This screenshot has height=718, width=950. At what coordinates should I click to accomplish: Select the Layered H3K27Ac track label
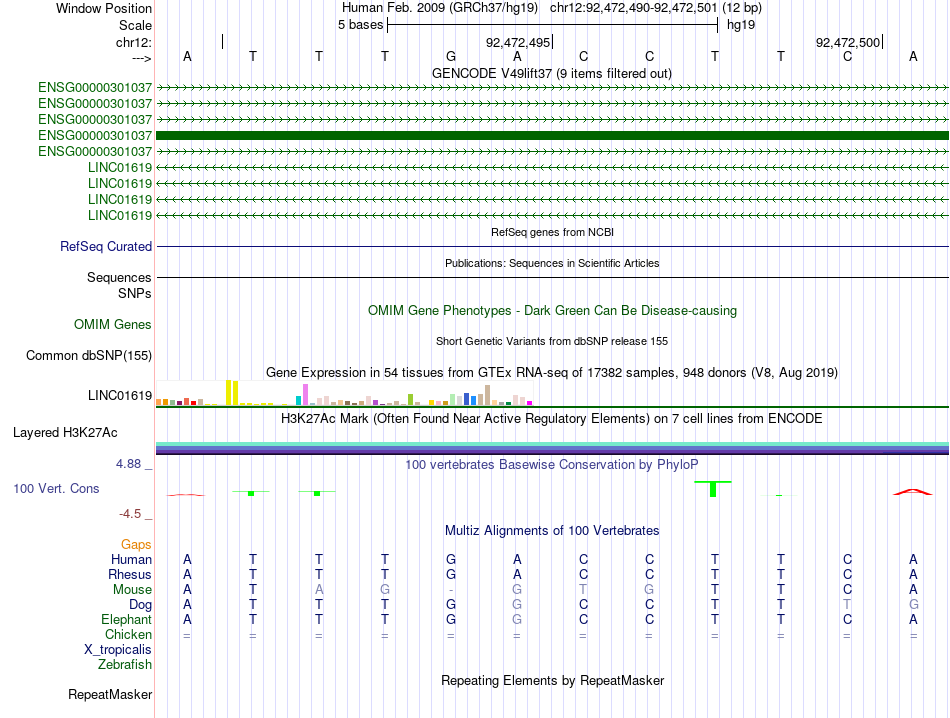[65, 433]
